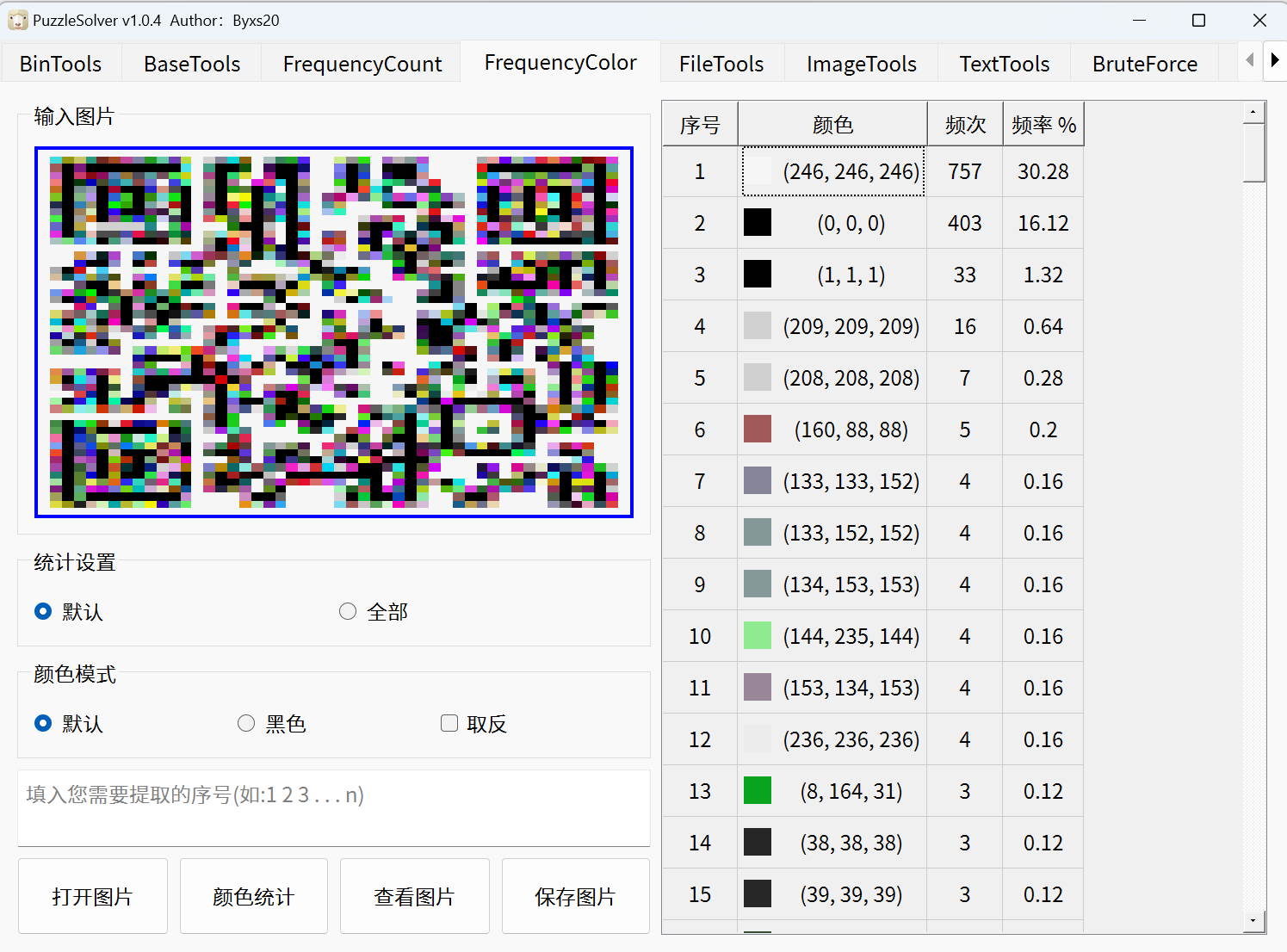Select the swatch for (133, 152, 152)

(758, 533)
